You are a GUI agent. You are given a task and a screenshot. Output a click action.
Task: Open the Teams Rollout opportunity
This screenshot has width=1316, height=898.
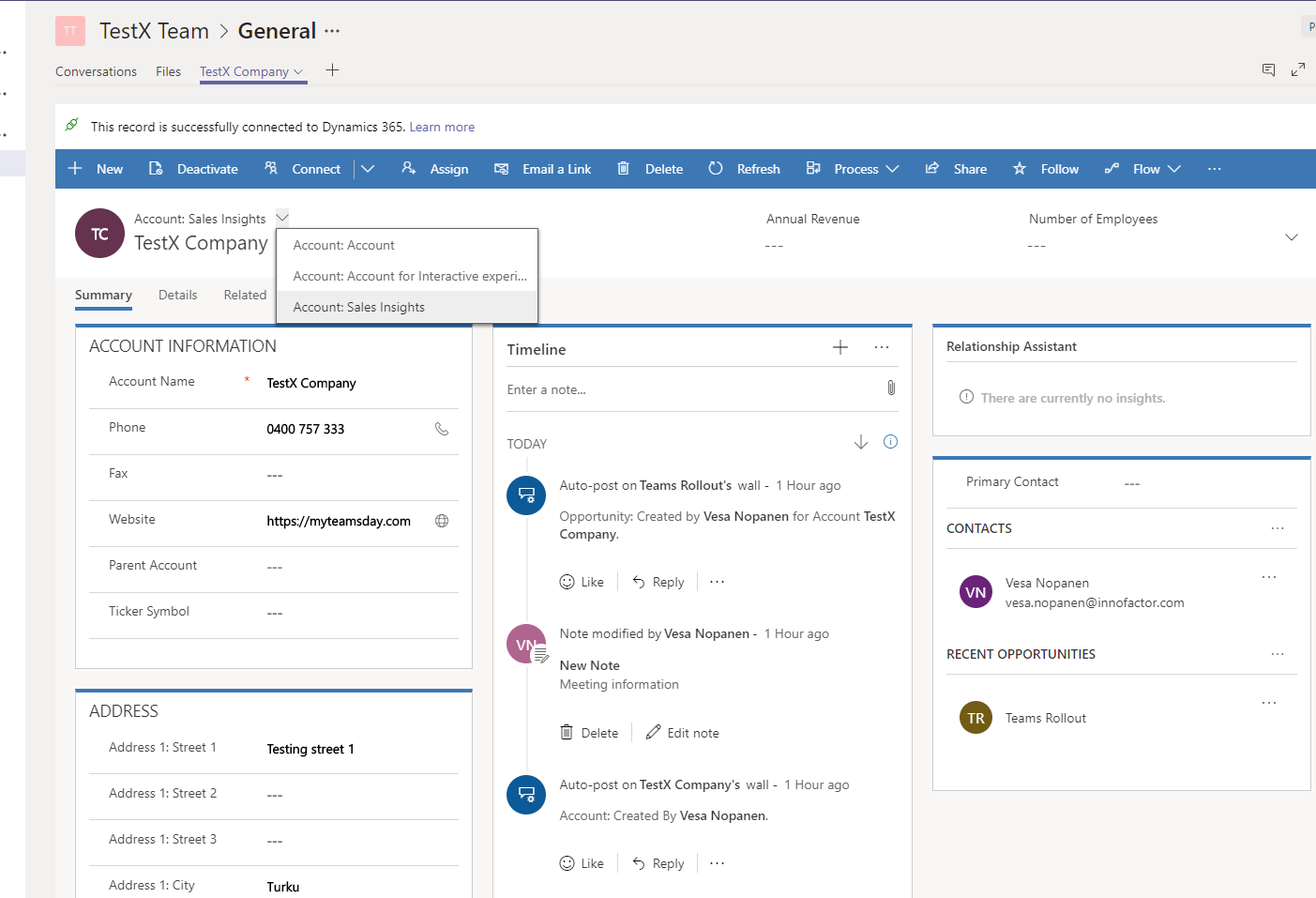click(x=1045, y=718)
